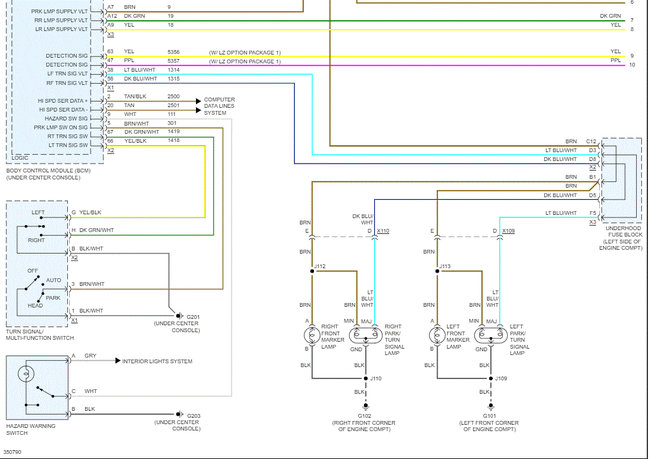Image resolution: width=650 pixels, height=459 pixels.
Task: Click the Body Control Module (BCM) label
Action: [x=48, y=174]
